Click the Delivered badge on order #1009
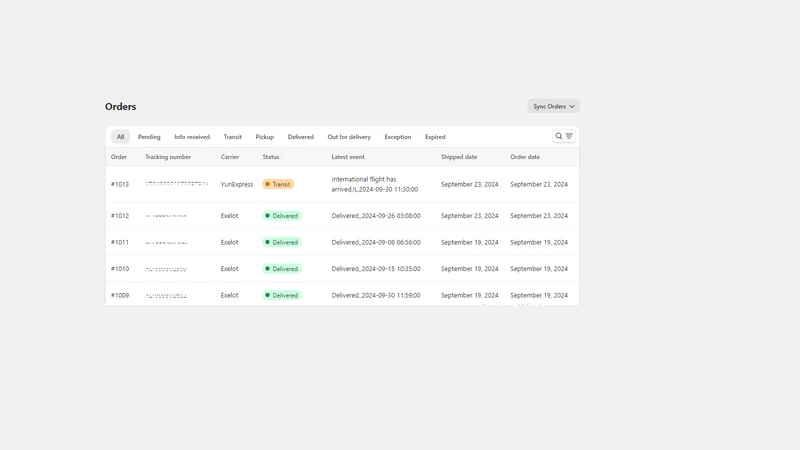This screenshot has height=450, width=800. pos(282,295)
